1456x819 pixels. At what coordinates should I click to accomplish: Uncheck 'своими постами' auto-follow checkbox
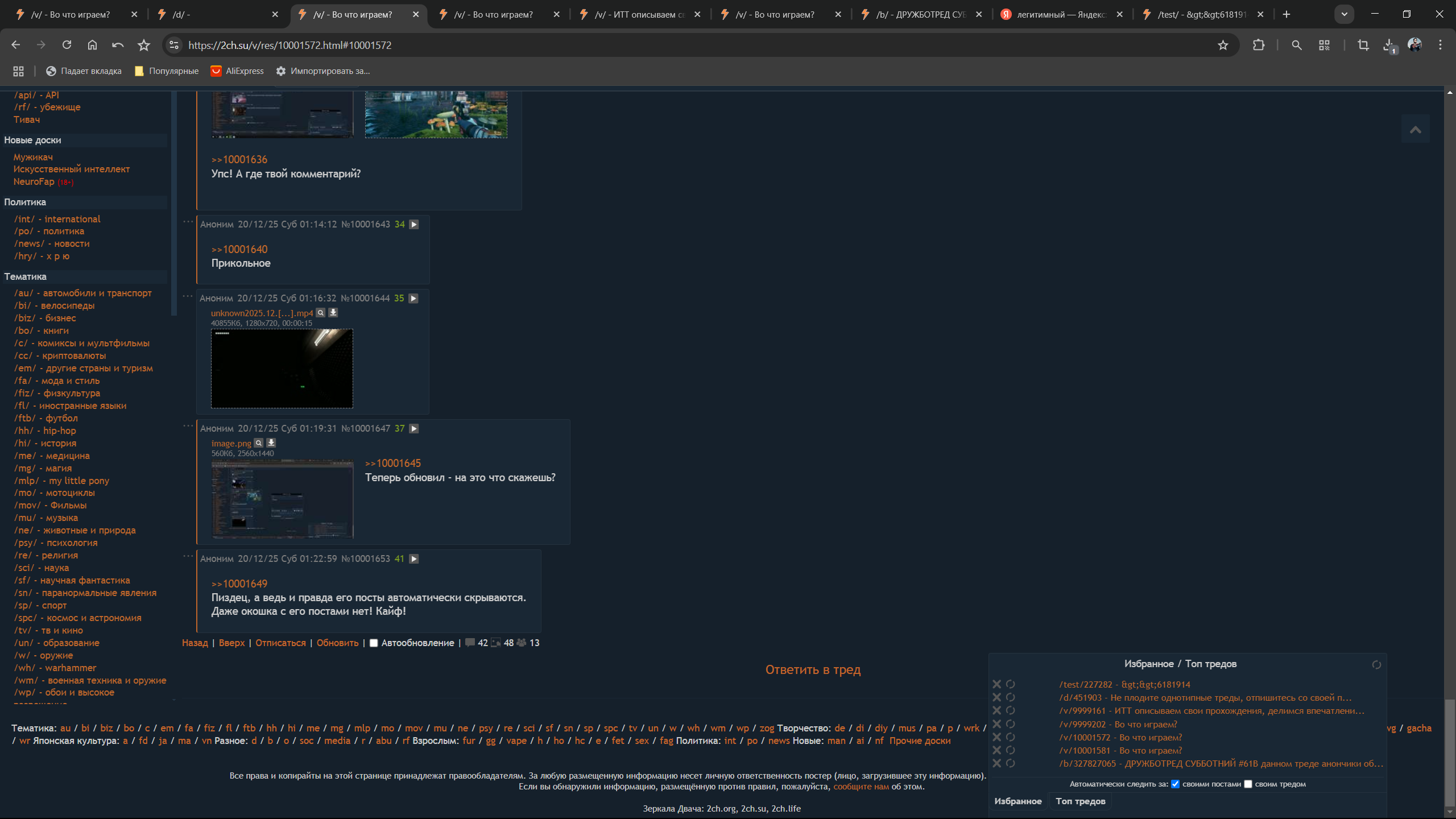1175,784
